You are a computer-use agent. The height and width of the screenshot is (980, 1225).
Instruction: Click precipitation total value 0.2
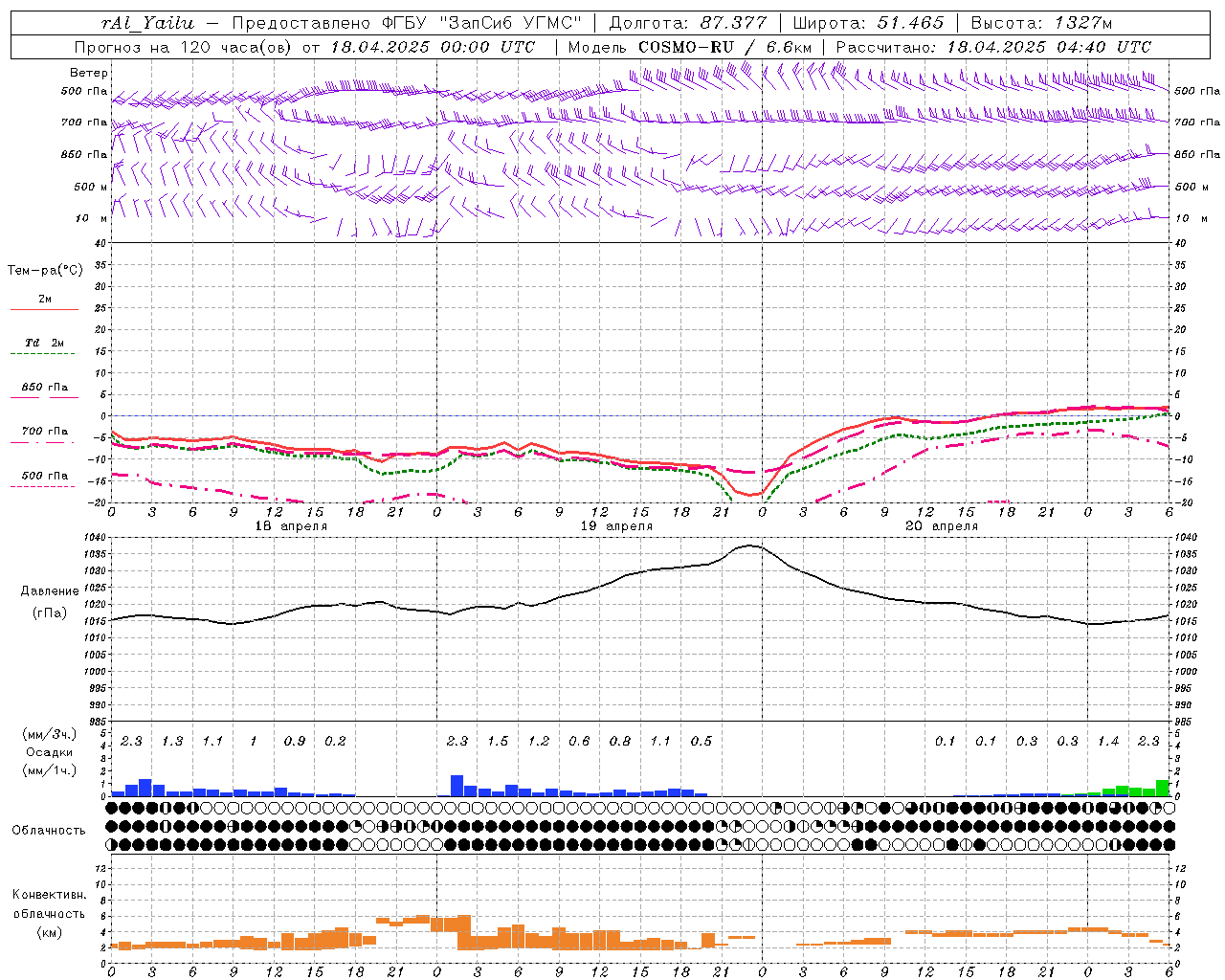tap(335, 742)
